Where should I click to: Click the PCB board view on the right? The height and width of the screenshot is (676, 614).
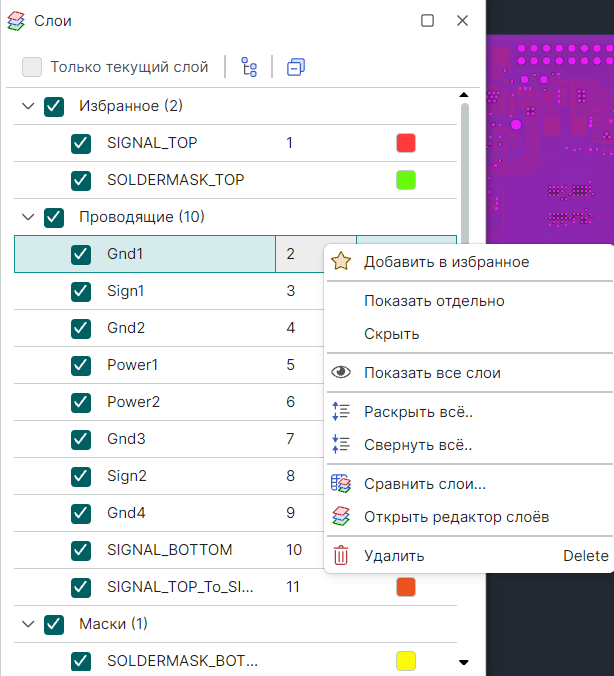coord(550,139)
